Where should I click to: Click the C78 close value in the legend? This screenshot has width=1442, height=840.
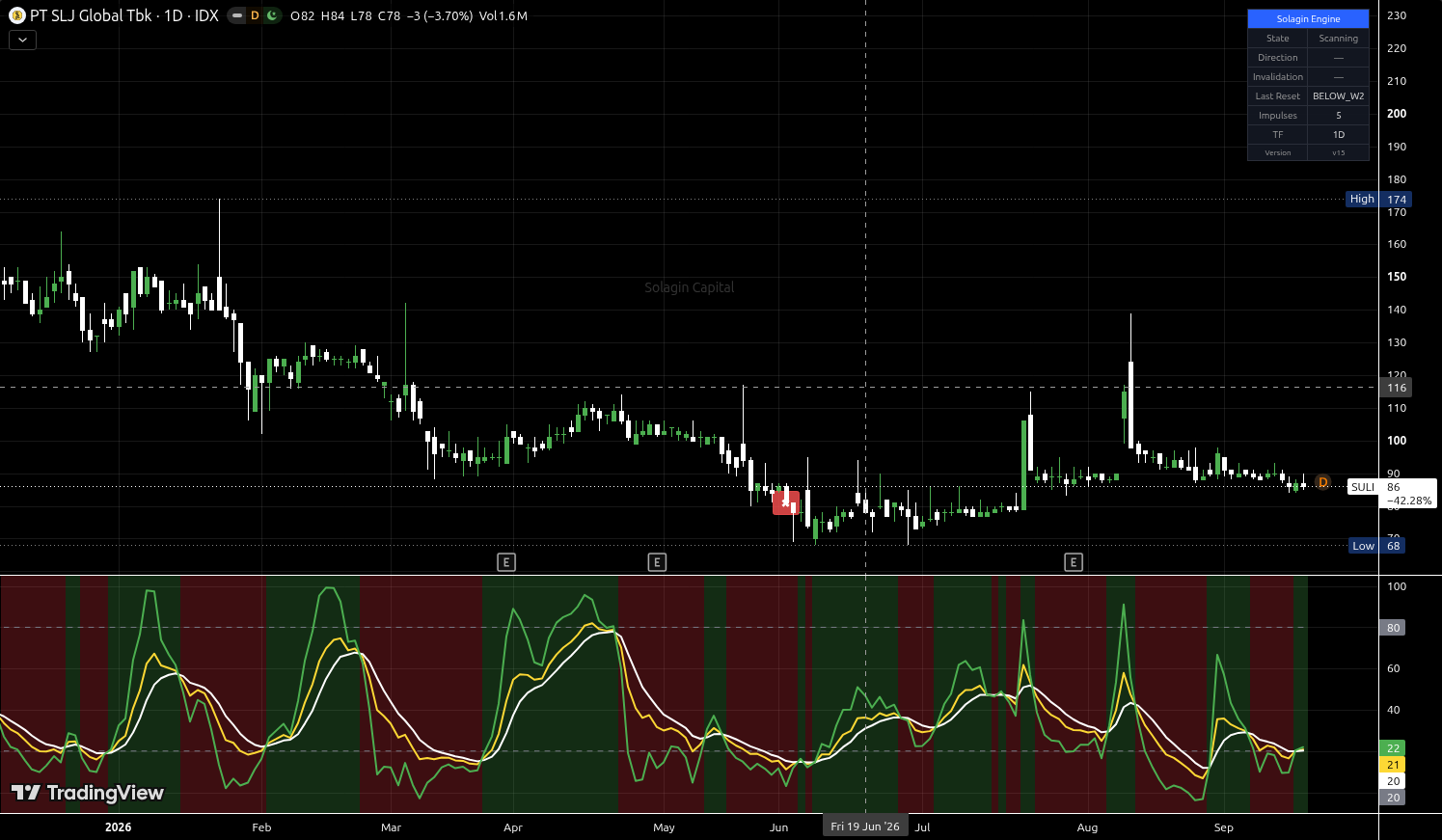coord(389,16)
